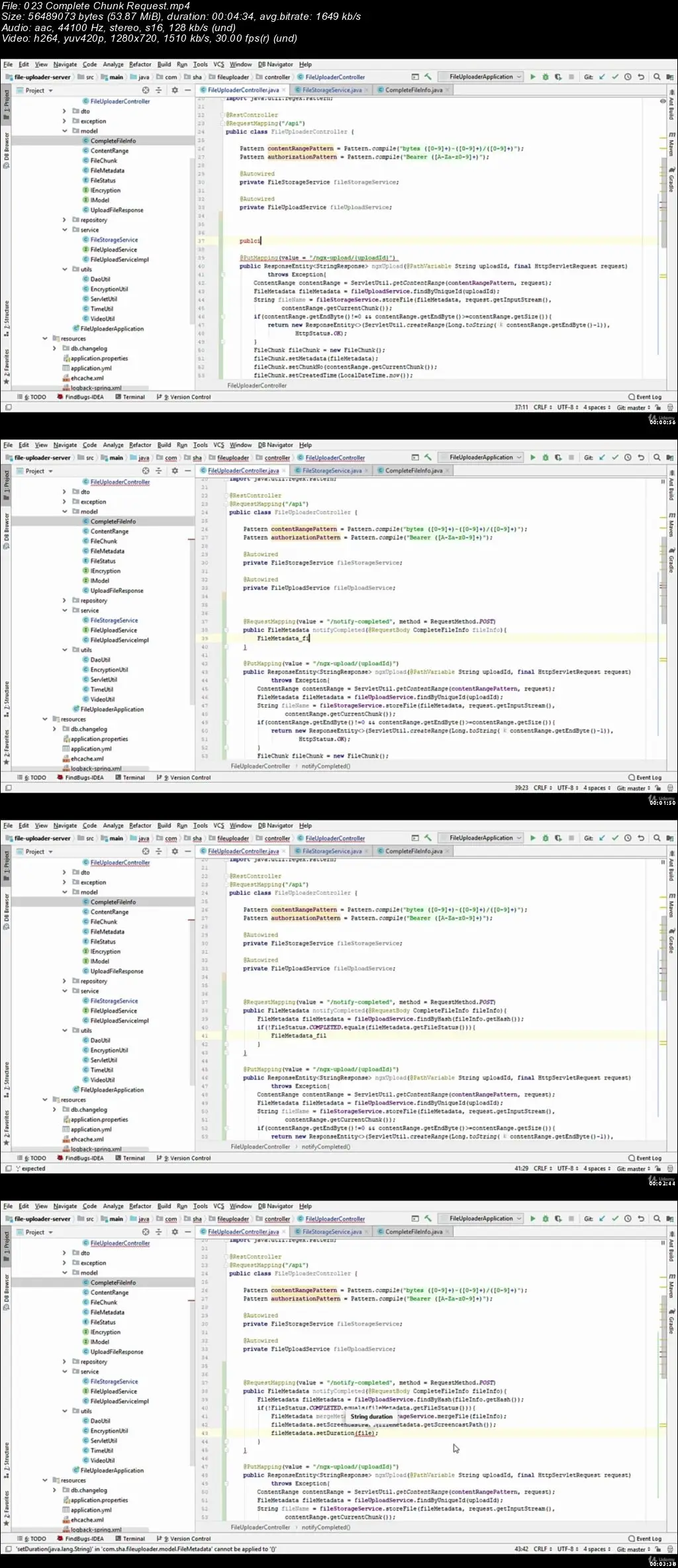Click the Build hammer icon in first frame
Screen dimensions: 678x1568
[x=428, y=77]
